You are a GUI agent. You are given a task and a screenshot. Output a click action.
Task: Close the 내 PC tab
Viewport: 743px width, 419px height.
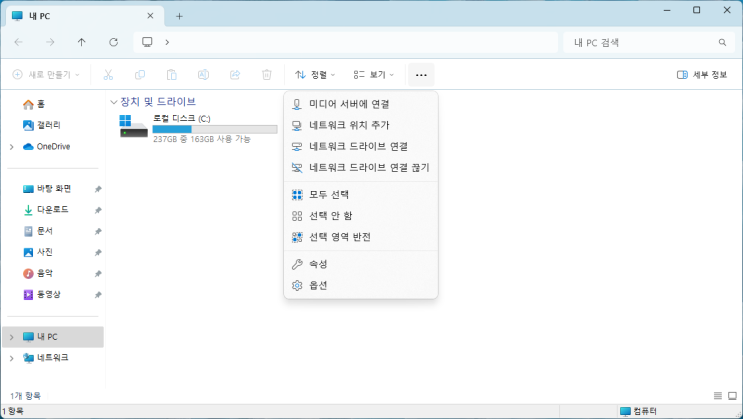(150, 16)
